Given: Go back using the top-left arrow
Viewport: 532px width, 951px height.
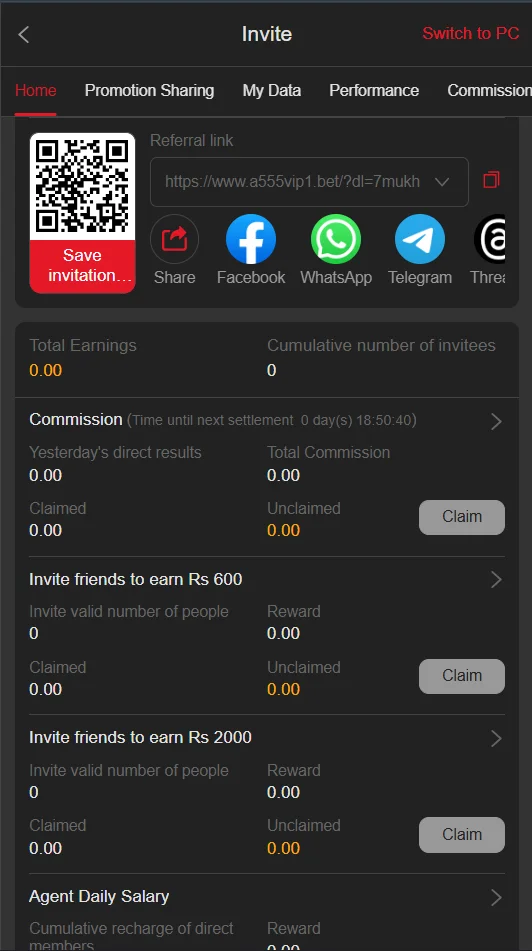Looking at the screenshot, I should 24,35.
